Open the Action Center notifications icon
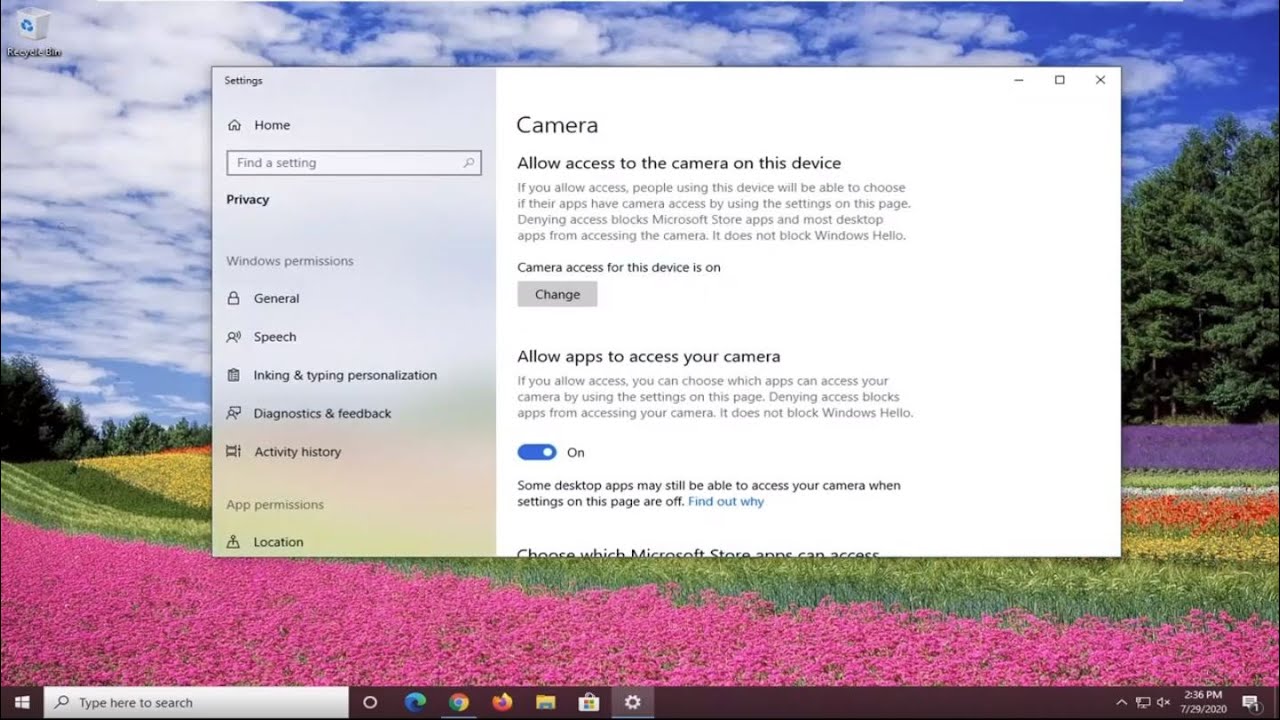This screenshot has height=720, width=1280. (x=1249, y=702)
